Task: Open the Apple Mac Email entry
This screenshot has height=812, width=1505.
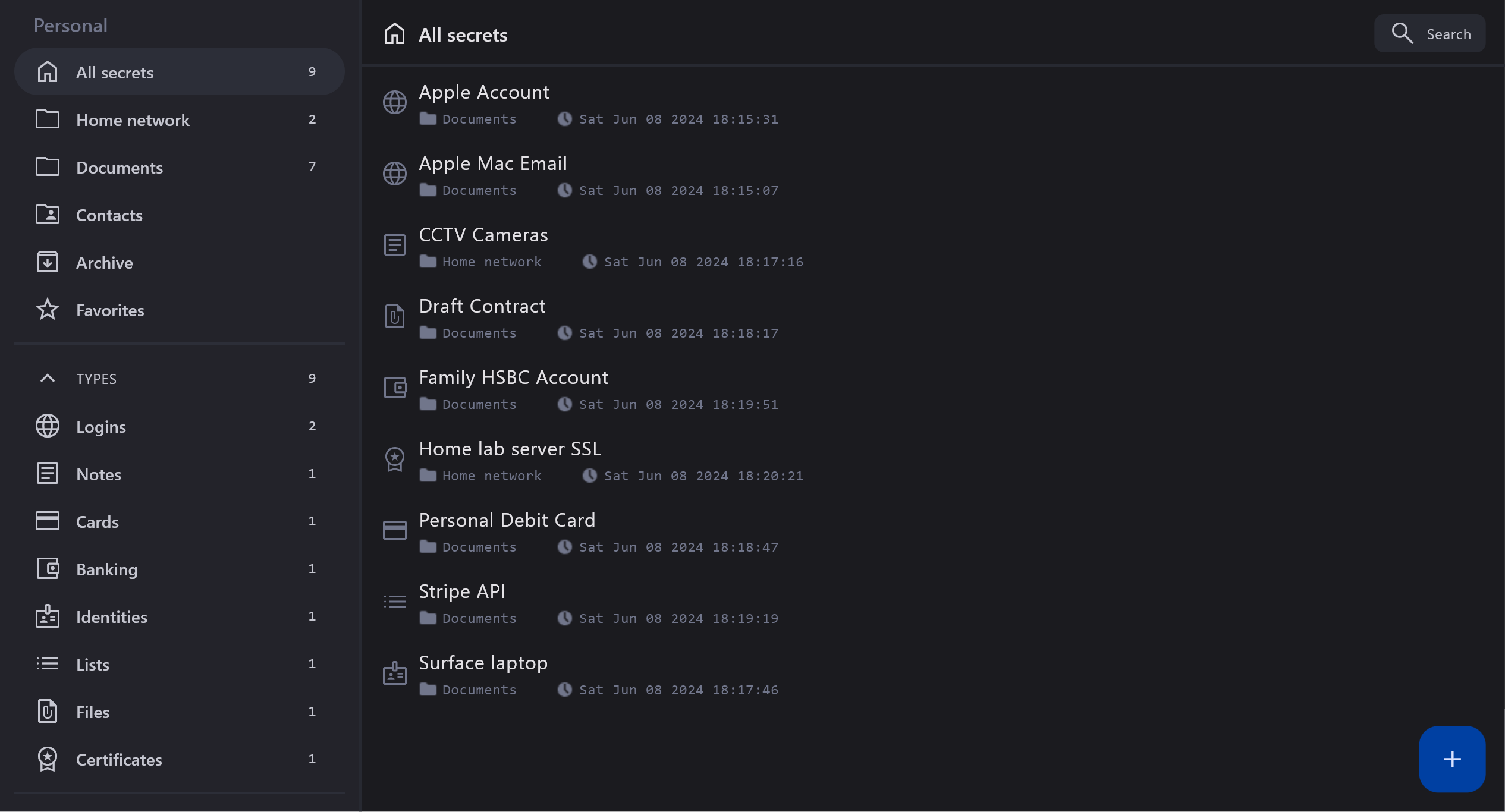Action: pyautogui.click(x=492, y=164)
